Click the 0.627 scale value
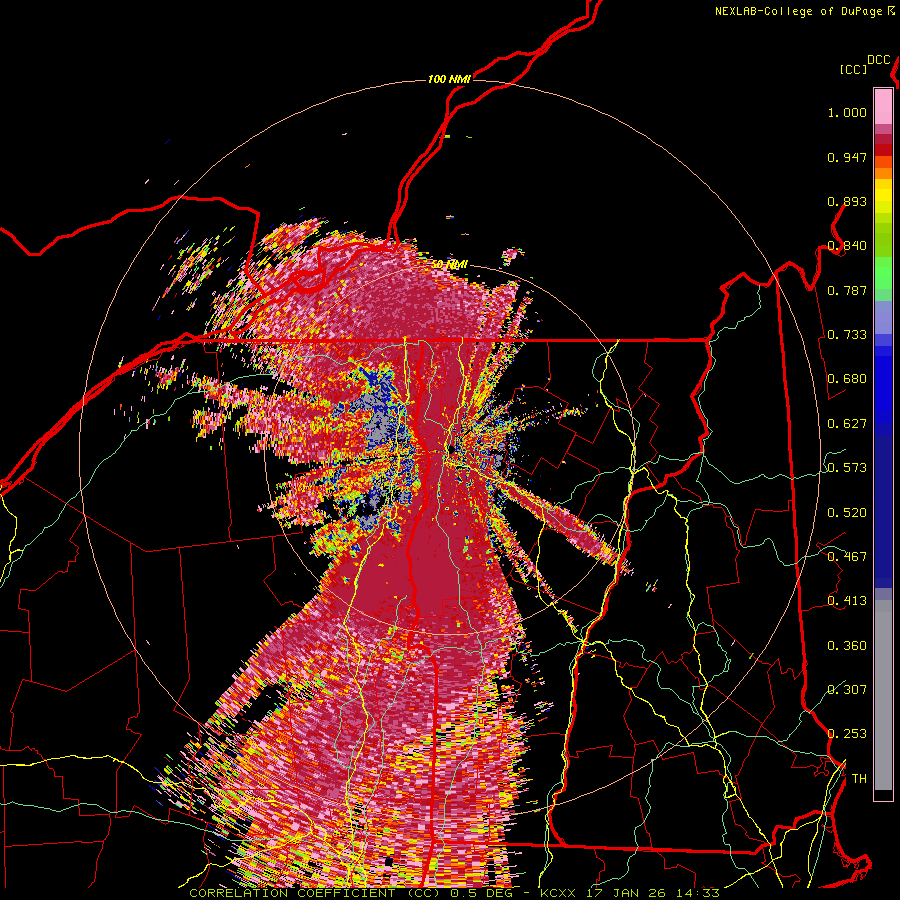This screenshot has width=900, height=900. click(847, 424)
